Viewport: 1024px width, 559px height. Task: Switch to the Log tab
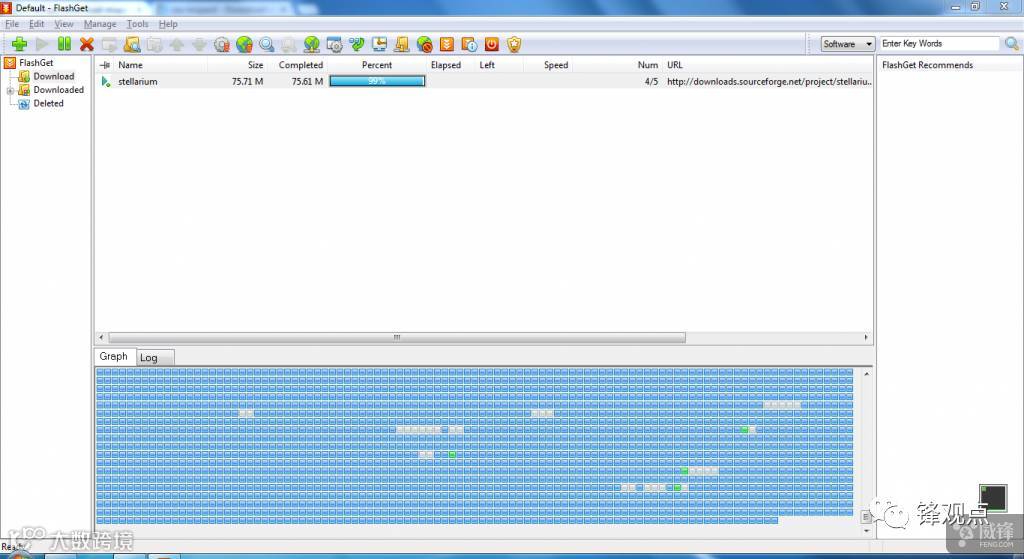155,358
